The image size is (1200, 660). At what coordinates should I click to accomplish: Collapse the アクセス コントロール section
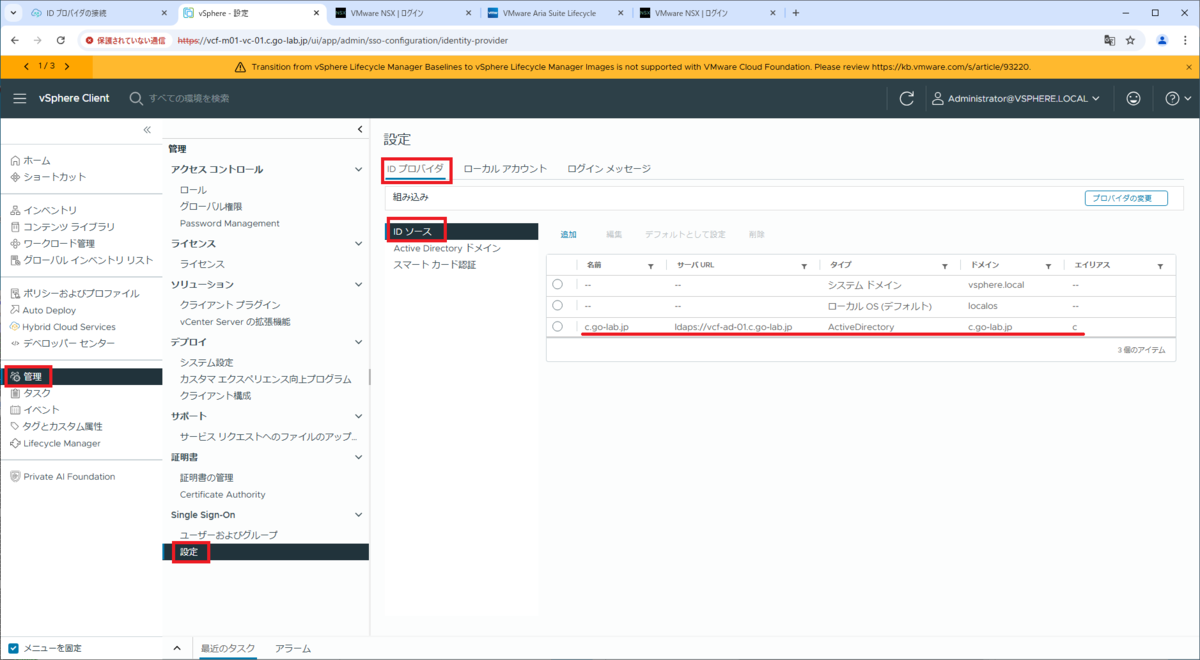point(359,170)
